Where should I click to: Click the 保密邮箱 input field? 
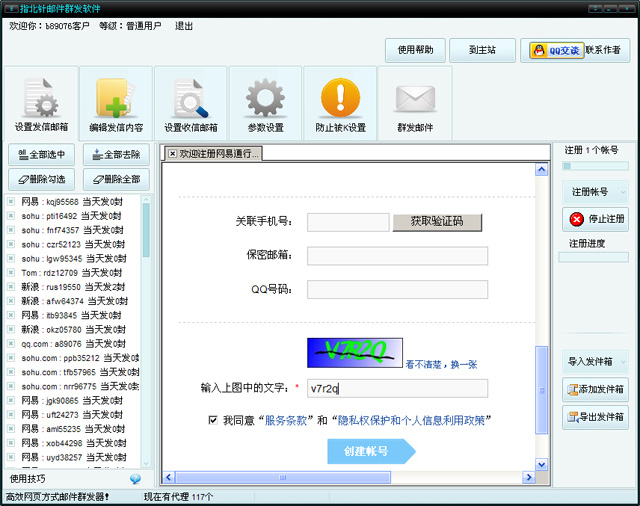[x=397, y=256]
